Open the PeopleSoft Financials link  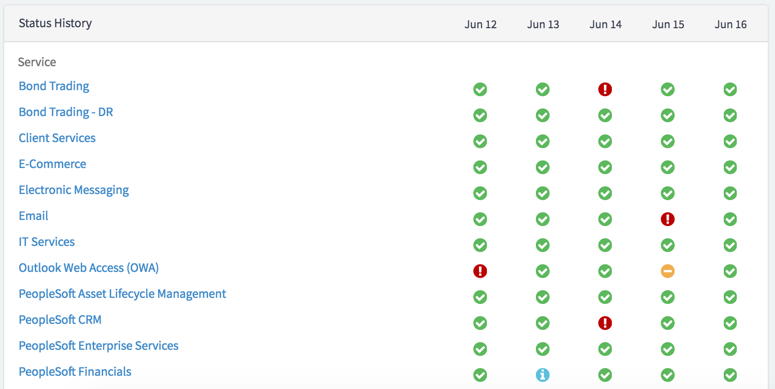coord(75,372)
